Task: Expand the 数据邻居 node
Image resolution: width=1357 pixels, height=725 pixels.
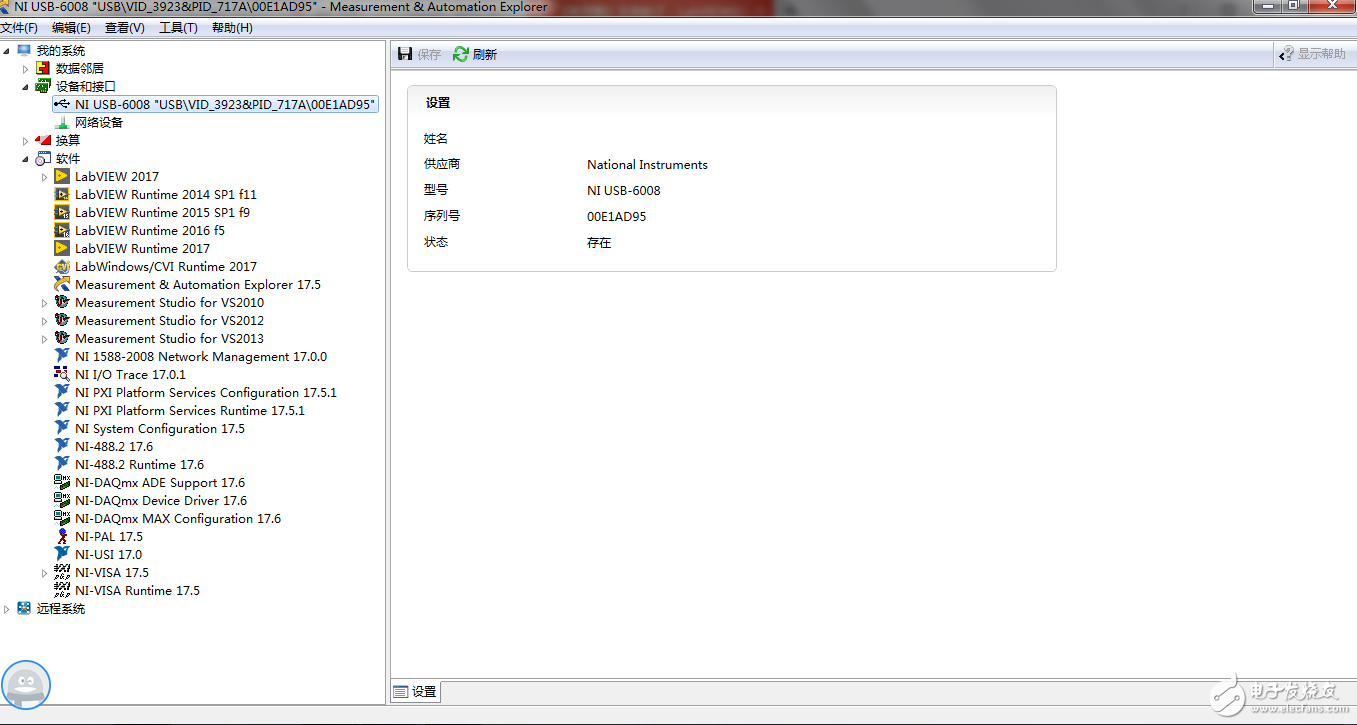Action: pyautogui.click(x=26, y=69)
